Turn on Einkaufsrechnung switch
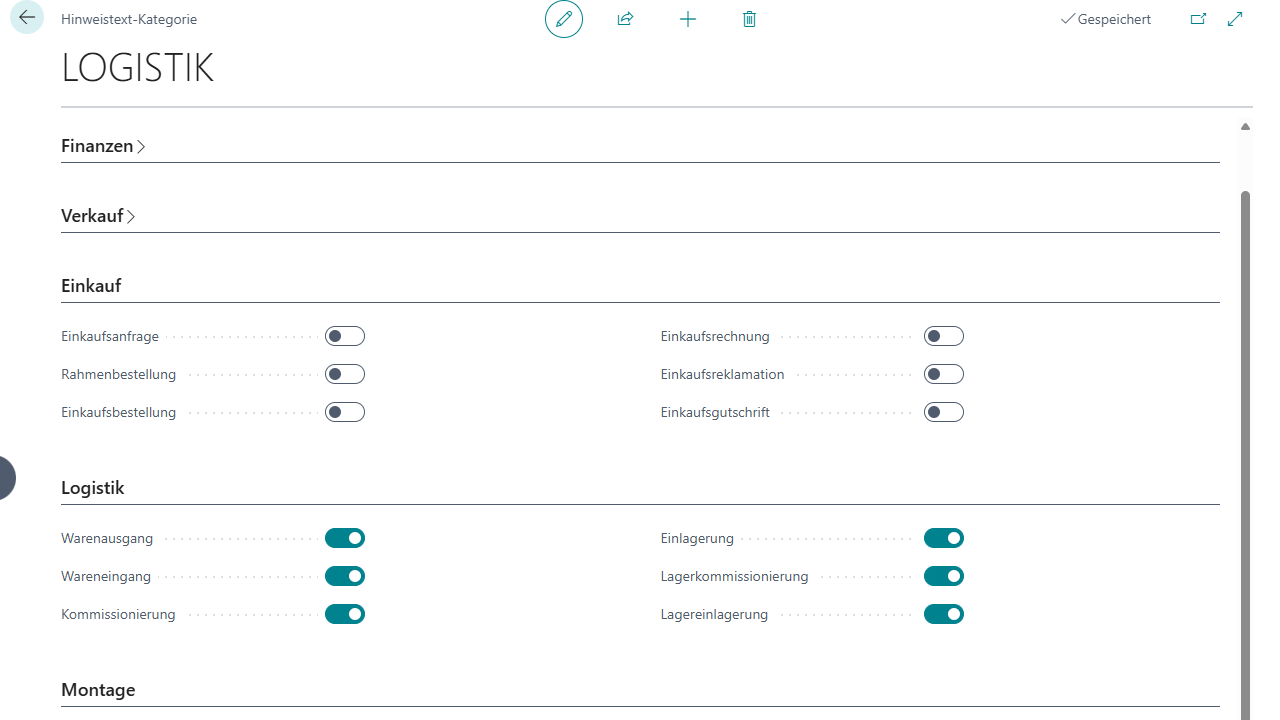 click(944, 336)
